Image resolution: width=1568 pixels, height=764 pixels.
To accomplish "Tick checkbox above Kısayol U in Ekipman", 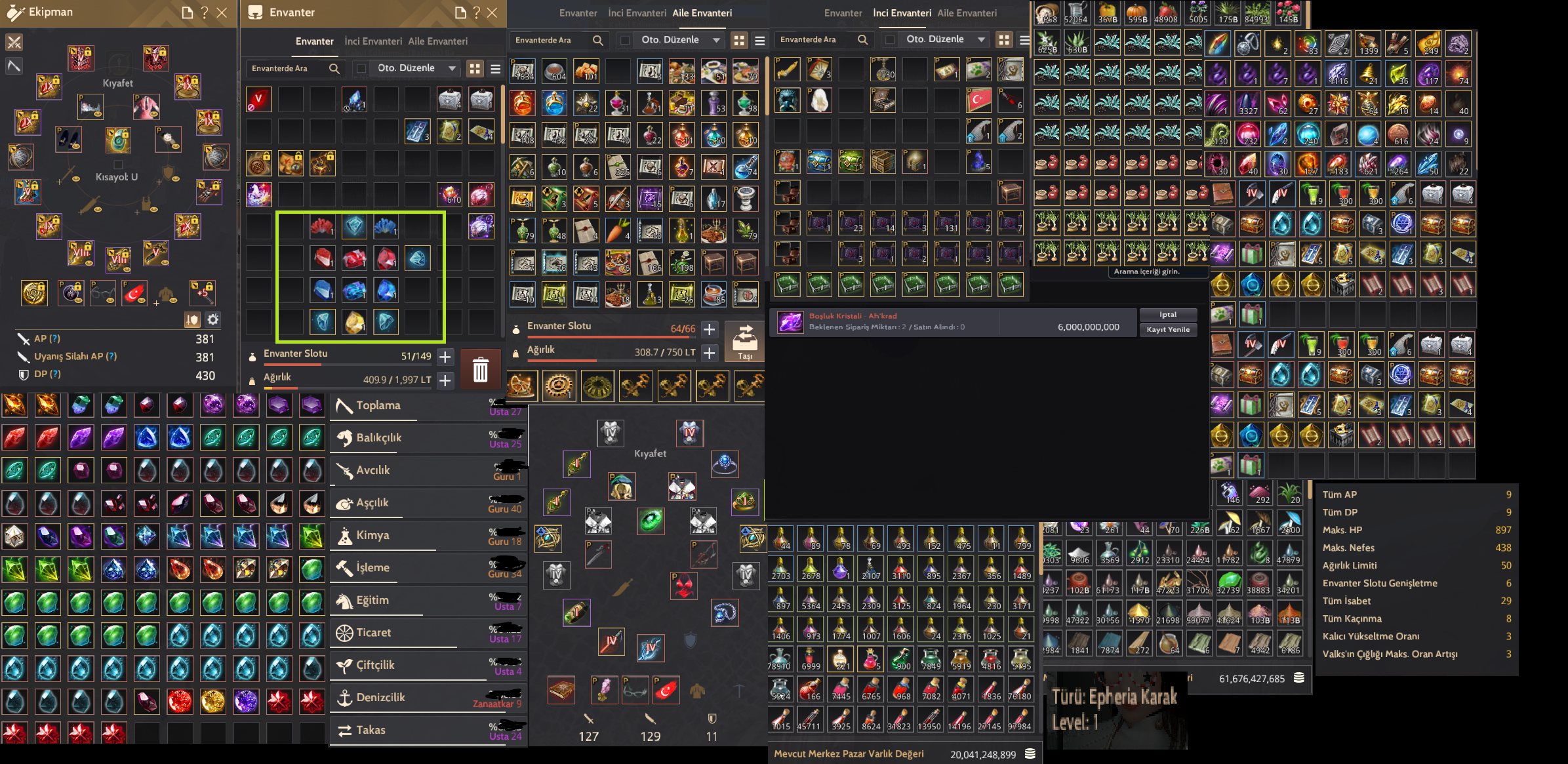I will coord(118,165).
